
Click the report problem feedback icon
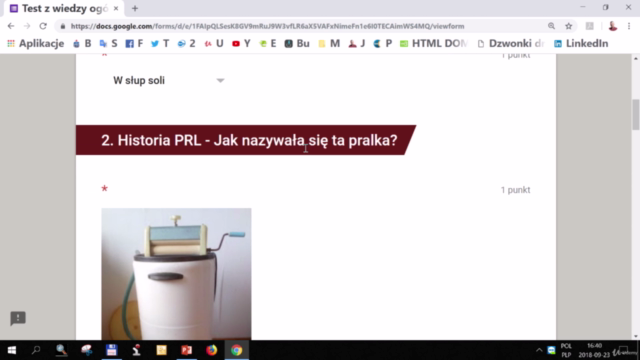(18, 318)
